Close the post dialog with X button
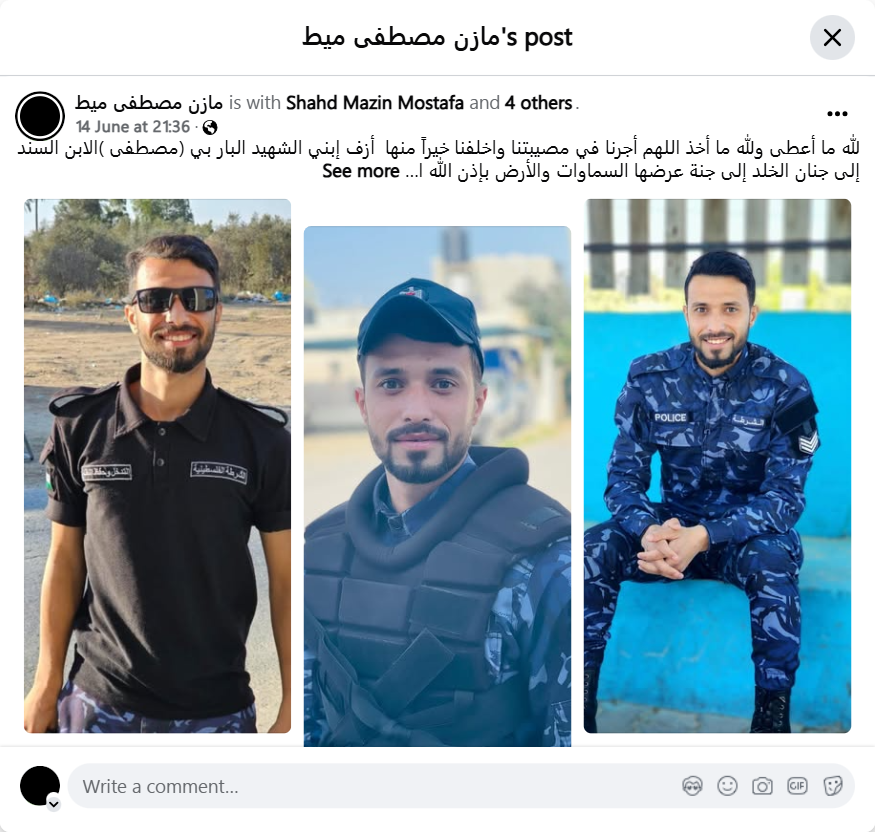The width and height of the screenshot is (875, 832). click(x=832, y=38)
